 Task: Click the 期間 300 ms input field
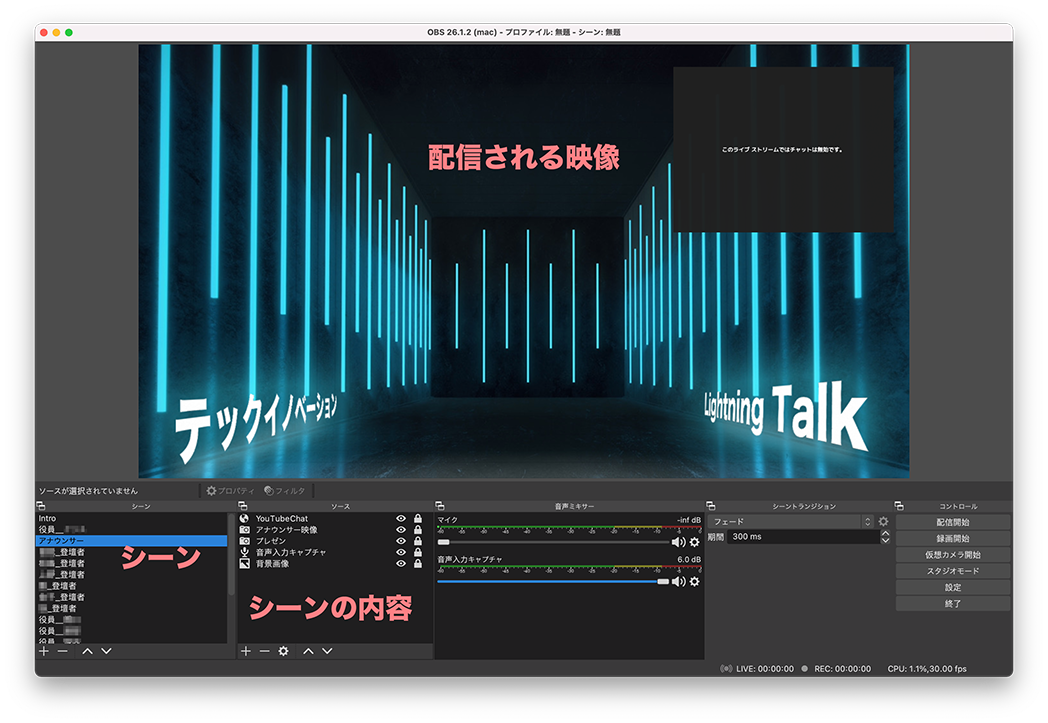[800, 537]
